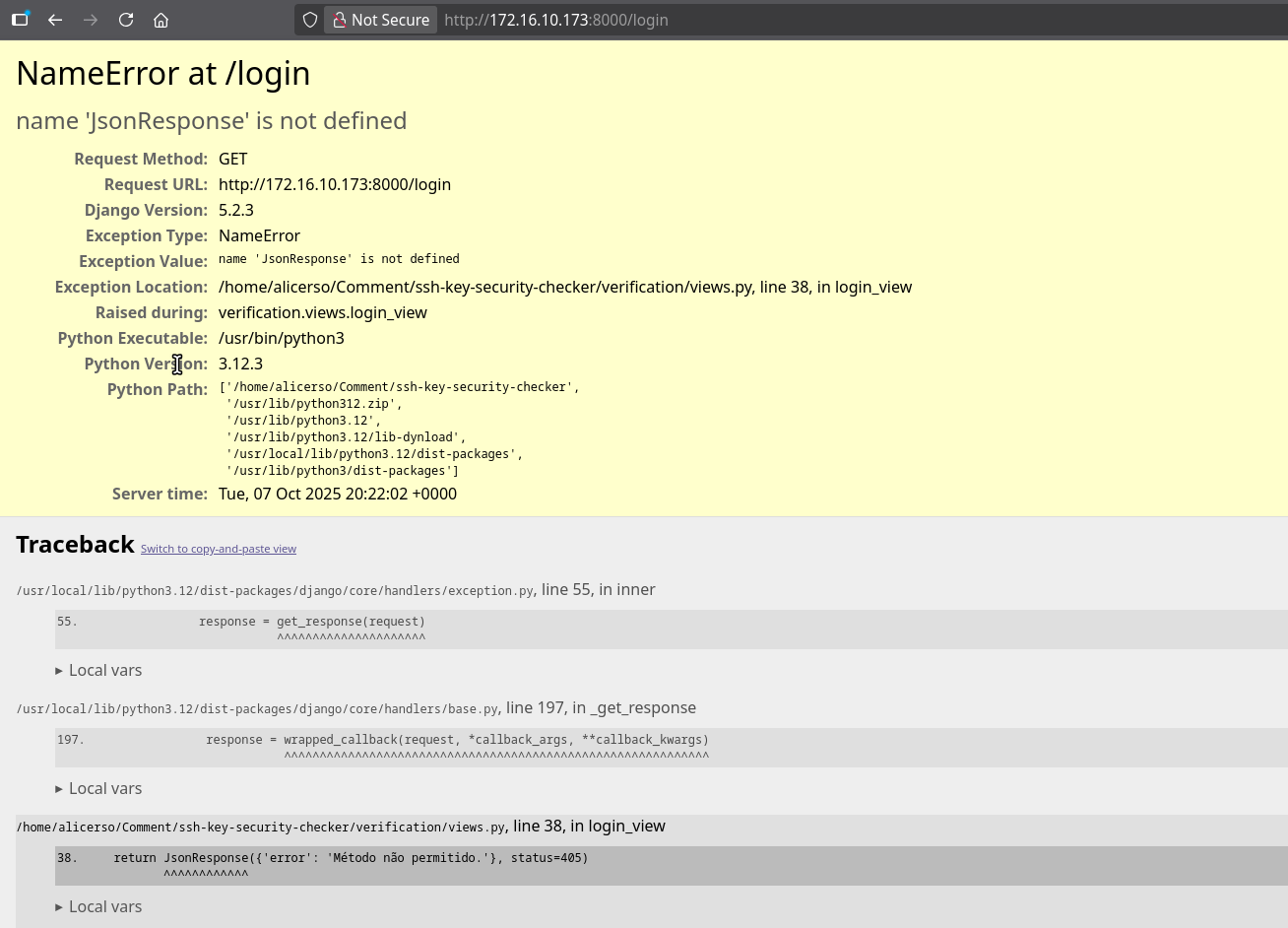
Task: Expand Local vars in the login_view frame
Action: tap(98, 906)
